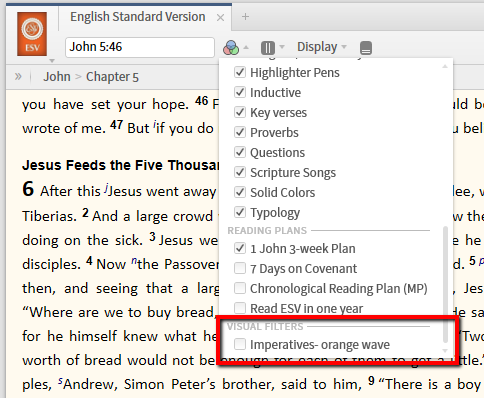Click the large chapter number 6

click(28, 189)
